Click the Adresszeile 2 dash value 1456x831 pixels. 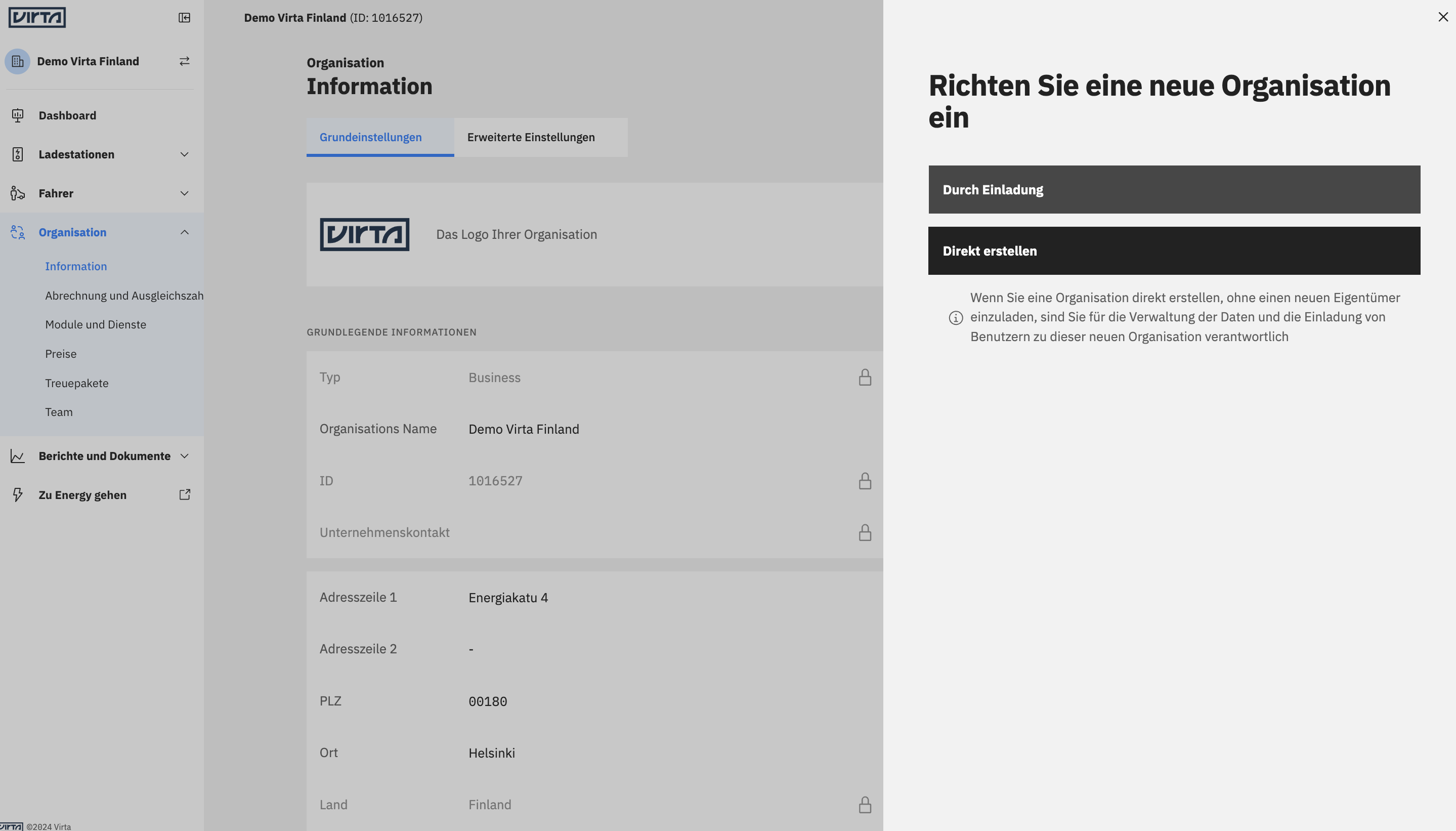[472, 649]
